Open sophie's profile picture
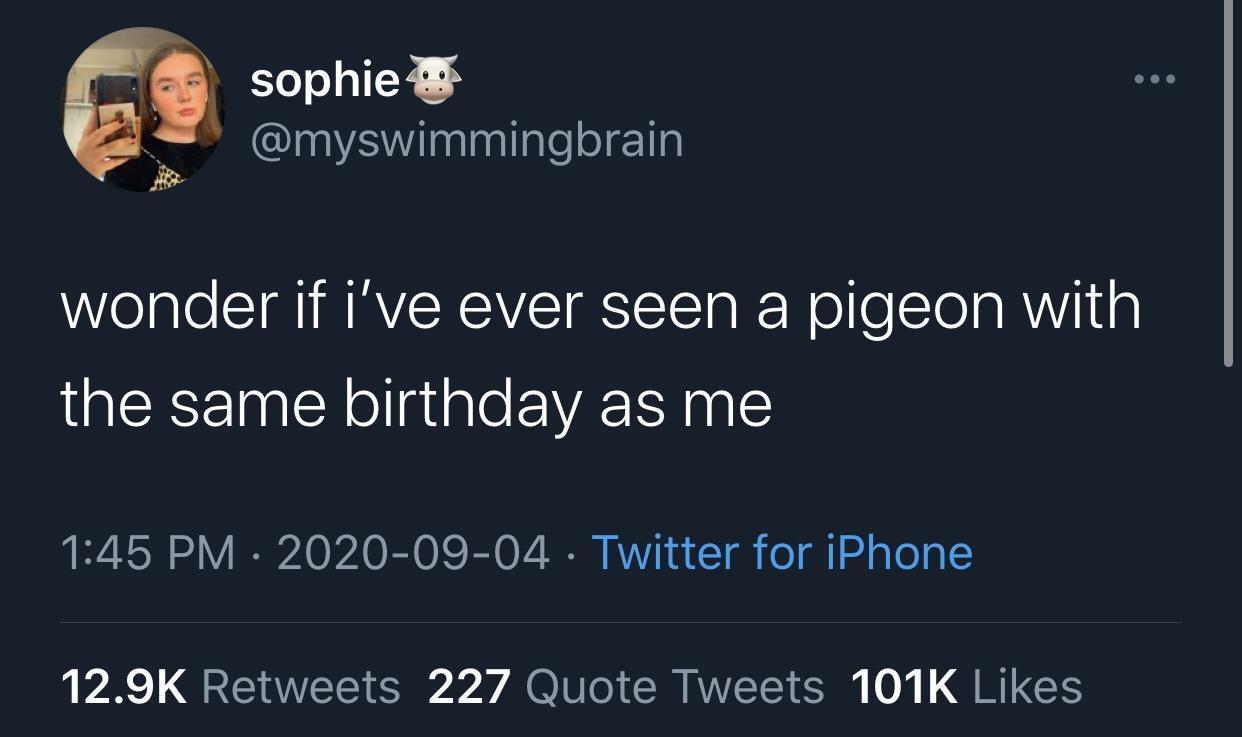Image resolution: width=1242 pixels, height=737 pixels. (x=144, y=109)
